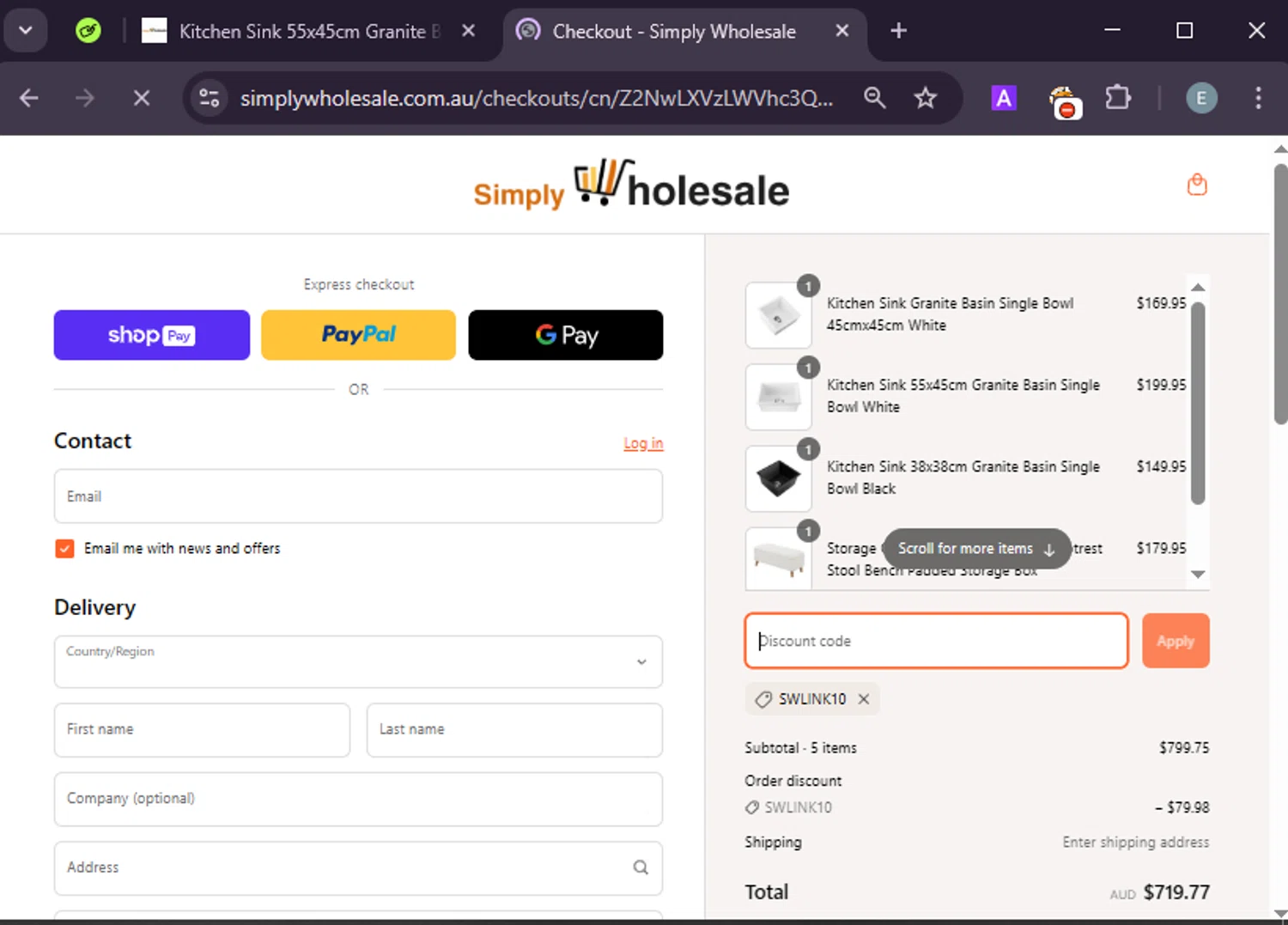Screen dimensions: 1288x925
Task: Select the storage stool bench thumbnail
Action: tap(779, 558)
